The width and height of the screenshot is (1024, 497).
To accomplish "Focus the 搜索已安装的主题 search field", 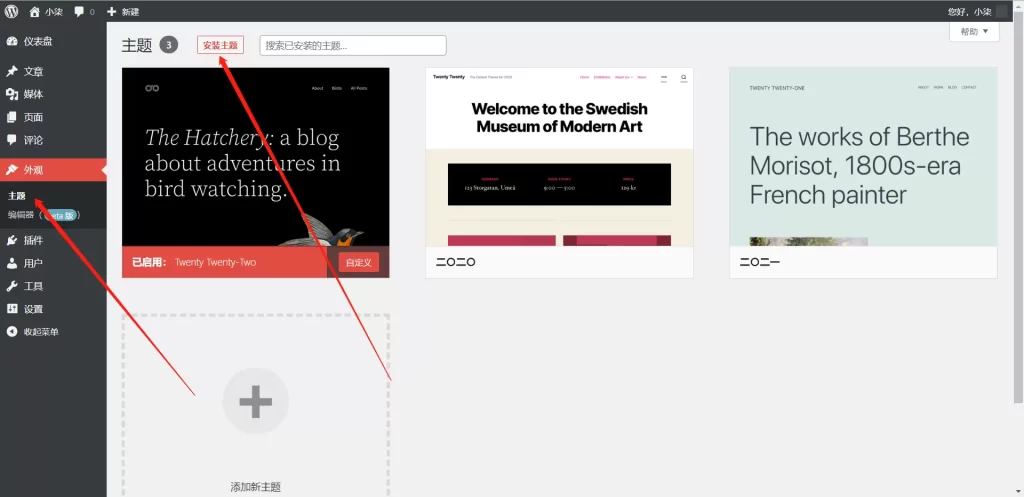I will tap(353, 46).
